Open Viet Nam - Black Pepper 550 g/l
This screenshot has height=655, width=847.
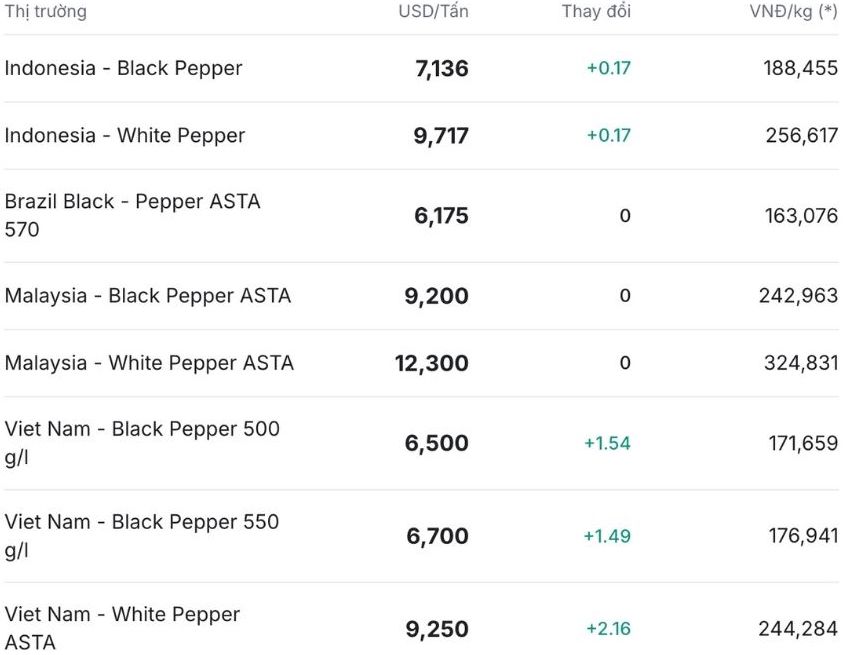coord(142,535)
